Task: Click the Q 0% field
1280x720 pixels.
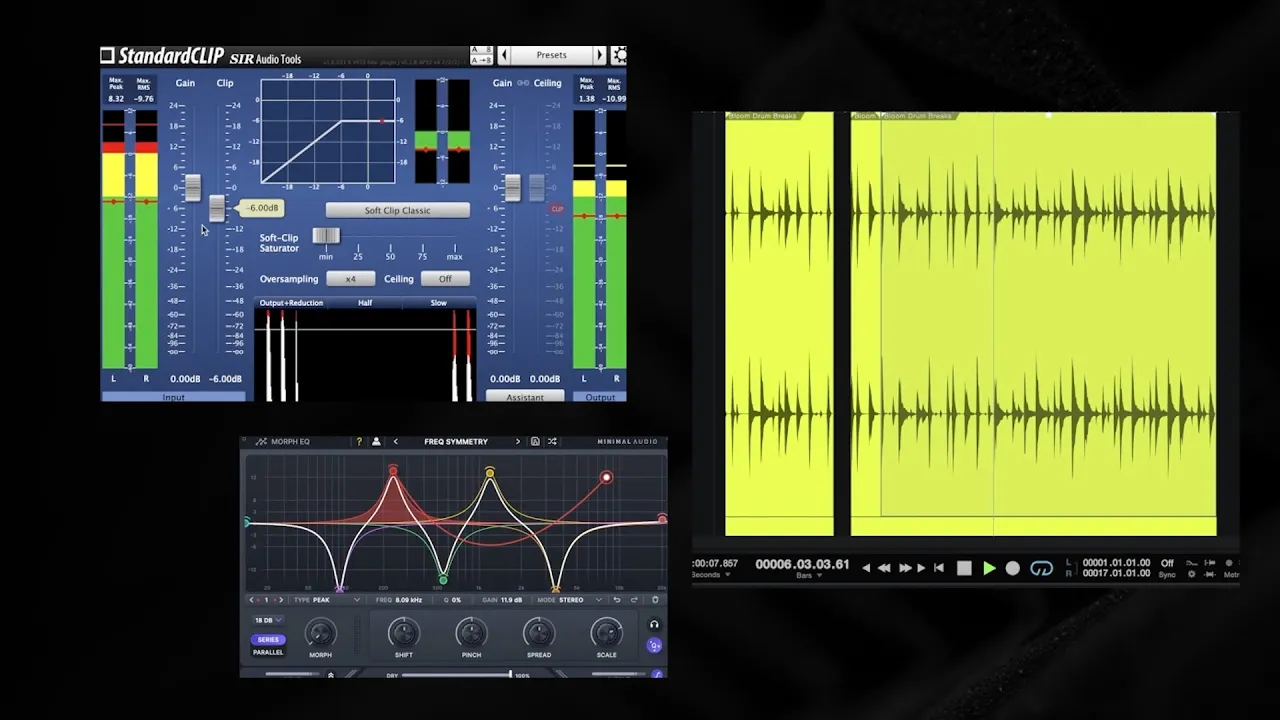Action: 452,600
